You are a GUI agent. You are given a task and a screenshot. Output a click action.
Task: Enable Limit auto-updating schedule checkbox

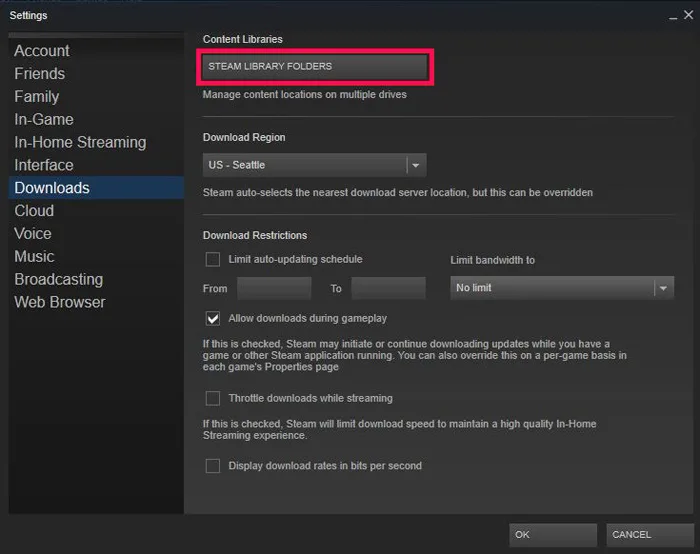212,259
